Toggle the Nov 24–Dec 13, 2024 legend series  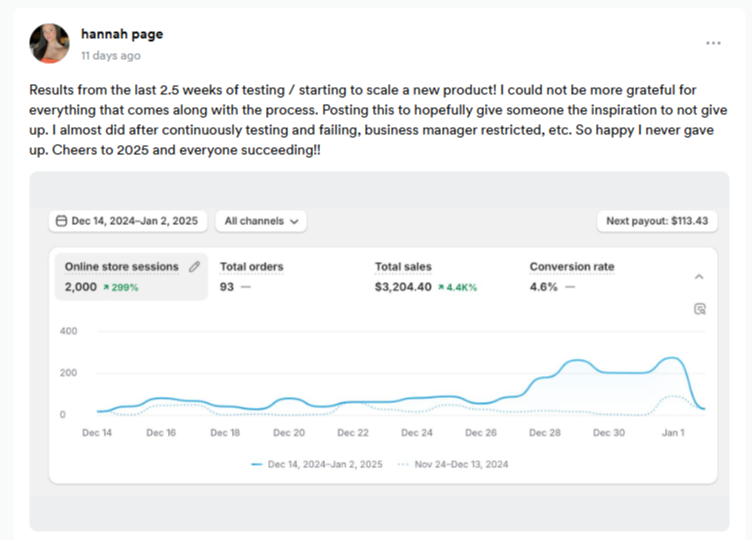455,464
